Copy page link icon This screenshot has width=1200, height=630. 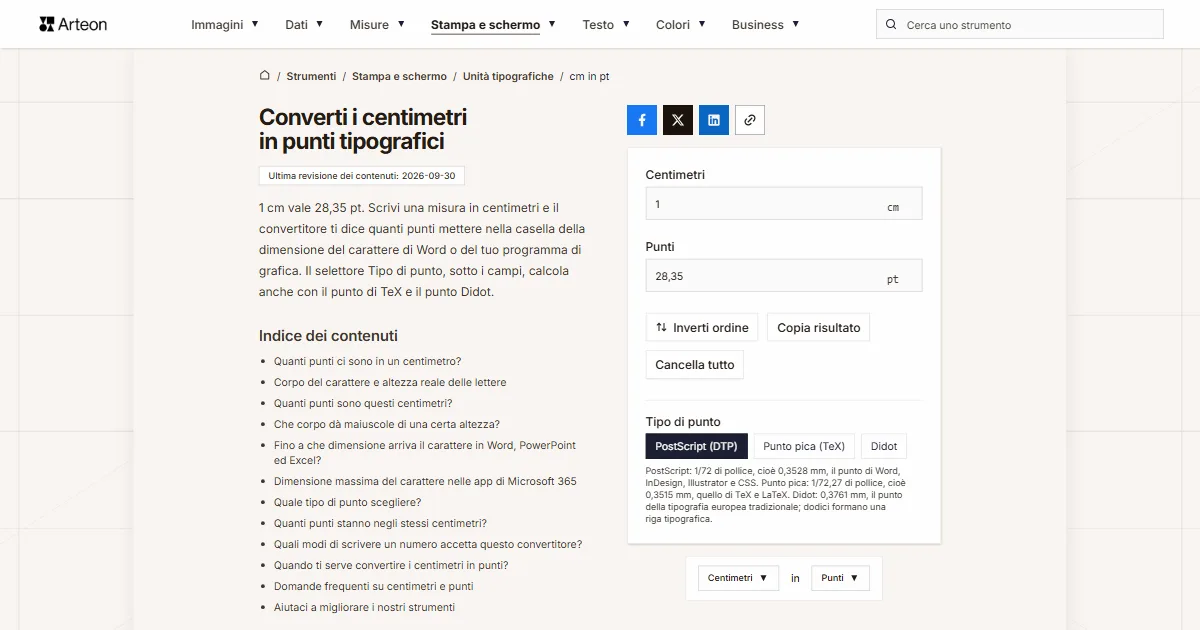click(x=750, y=120)
